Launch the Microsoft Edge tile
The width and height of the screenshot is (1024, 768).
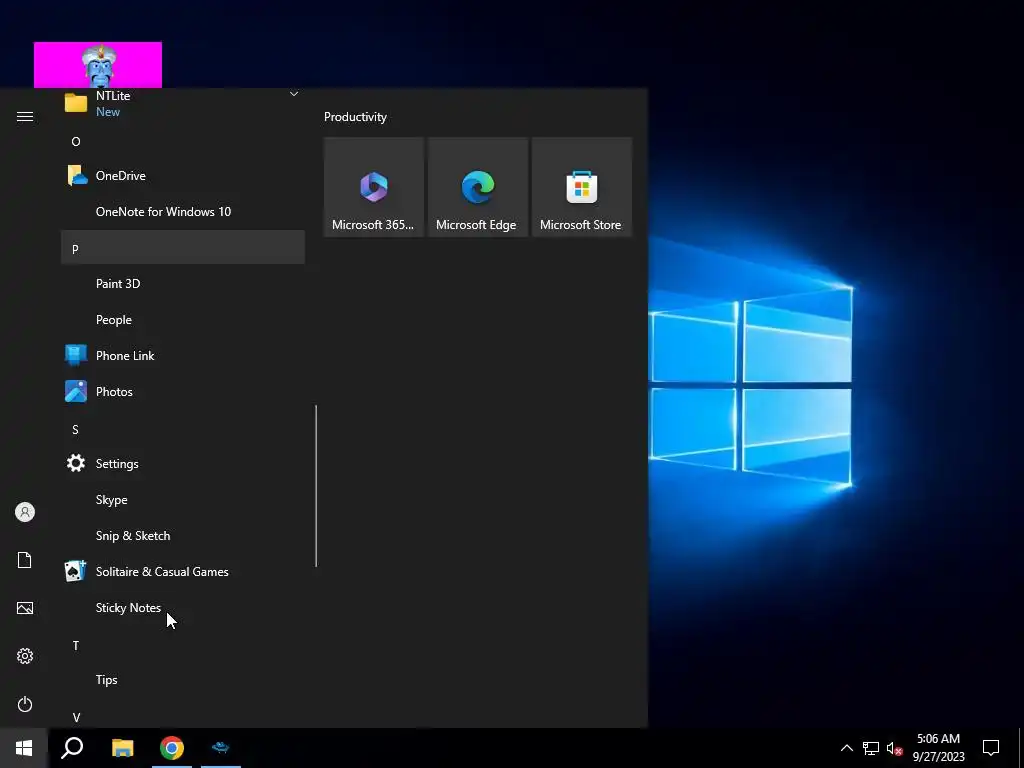coord(477,187)
